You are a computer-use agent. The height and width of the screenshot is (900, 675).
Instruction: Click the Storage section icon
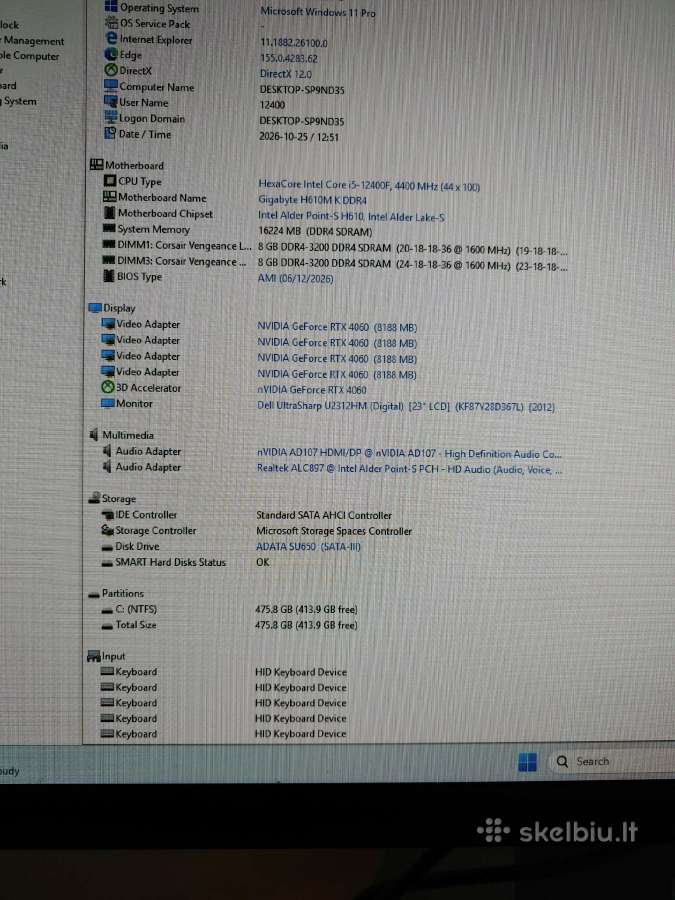[x=94, y=498]
